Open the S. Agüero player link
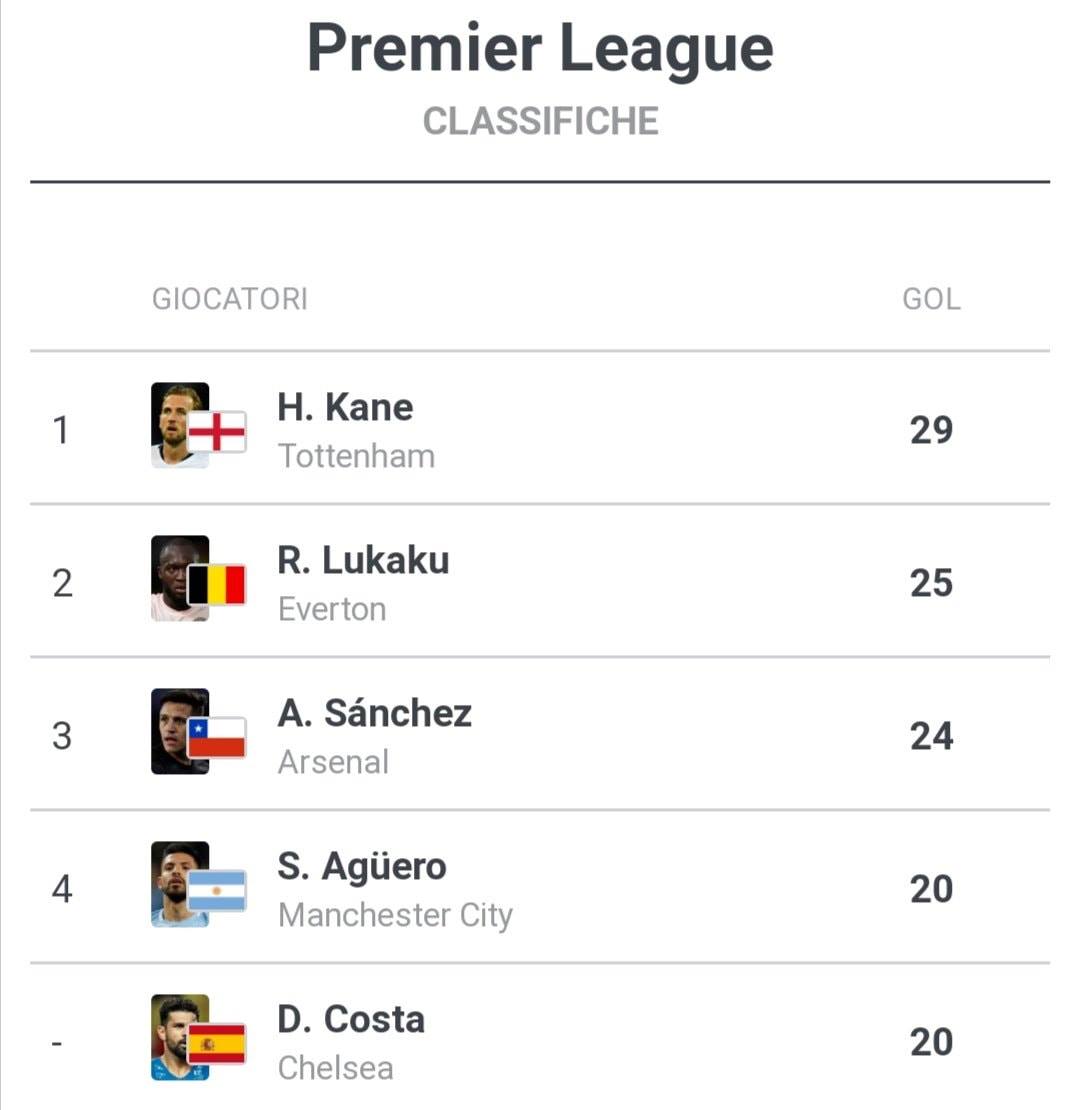Screen dimensions: 1080x1110 tap(362, 866)
